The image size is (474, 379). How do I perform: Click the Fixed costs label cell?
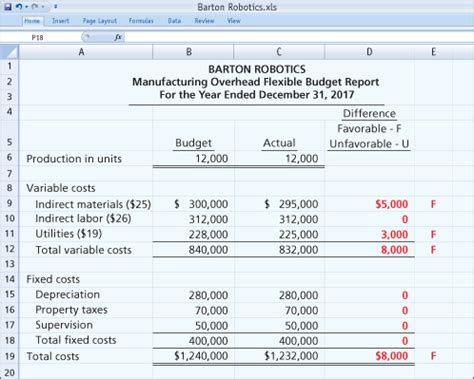[x=53, y=279]
